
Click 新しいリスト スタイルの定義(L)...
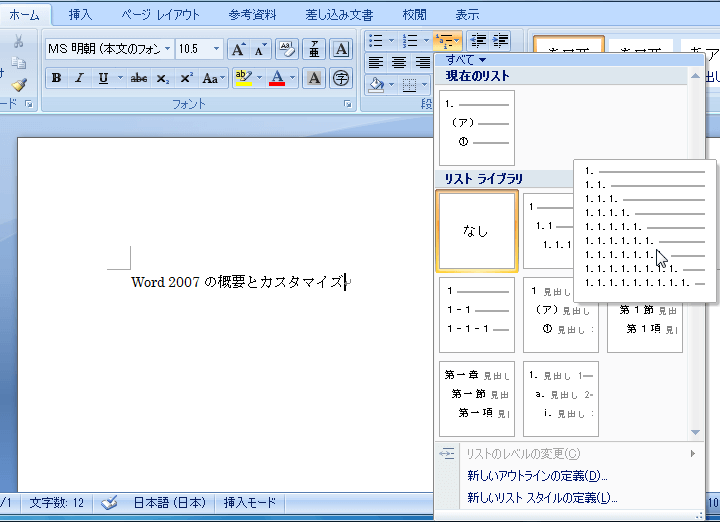542,498
